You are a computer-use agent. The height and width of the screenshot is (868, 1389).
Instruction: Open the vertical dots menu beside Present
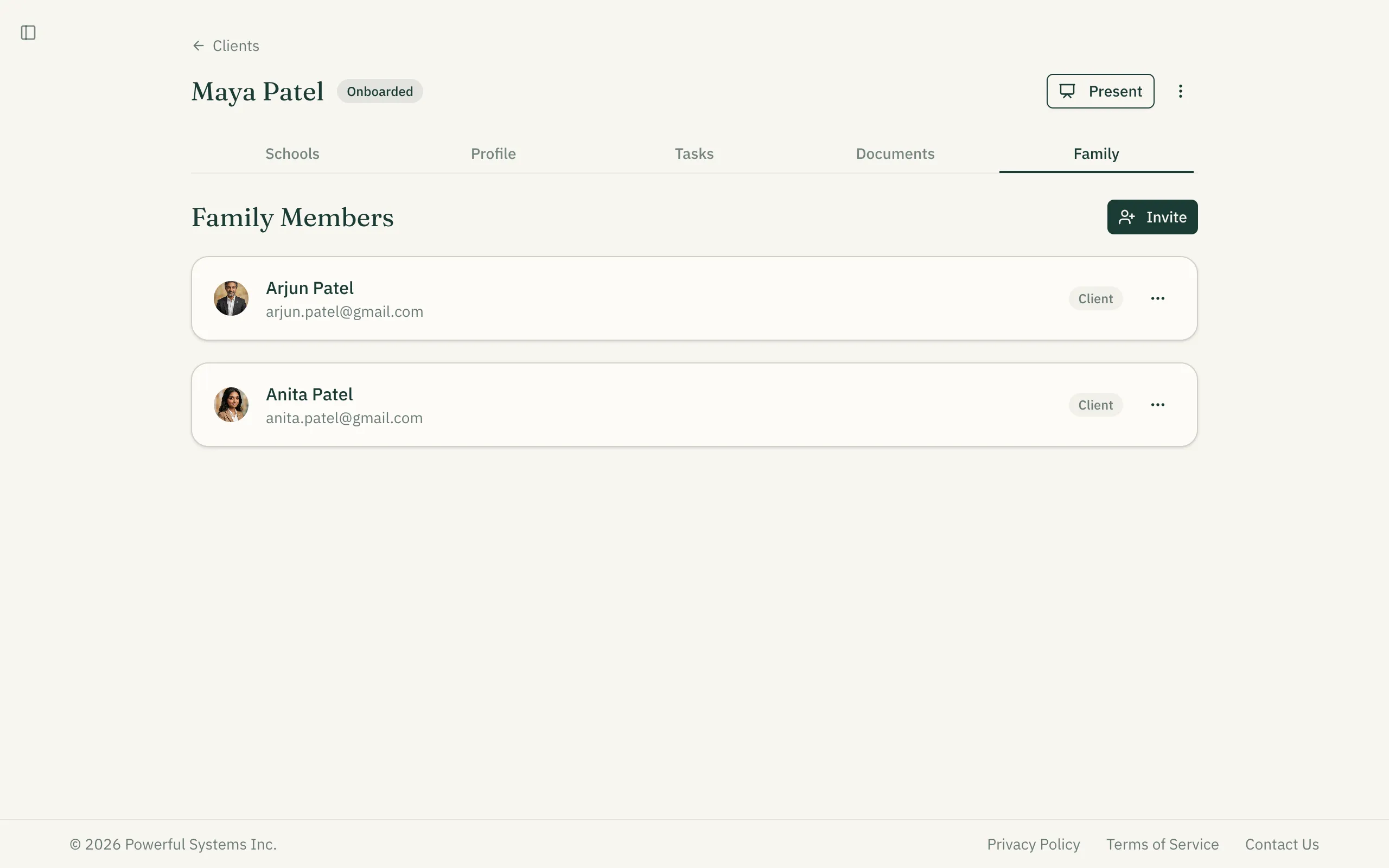click(x=1180, y=91)
